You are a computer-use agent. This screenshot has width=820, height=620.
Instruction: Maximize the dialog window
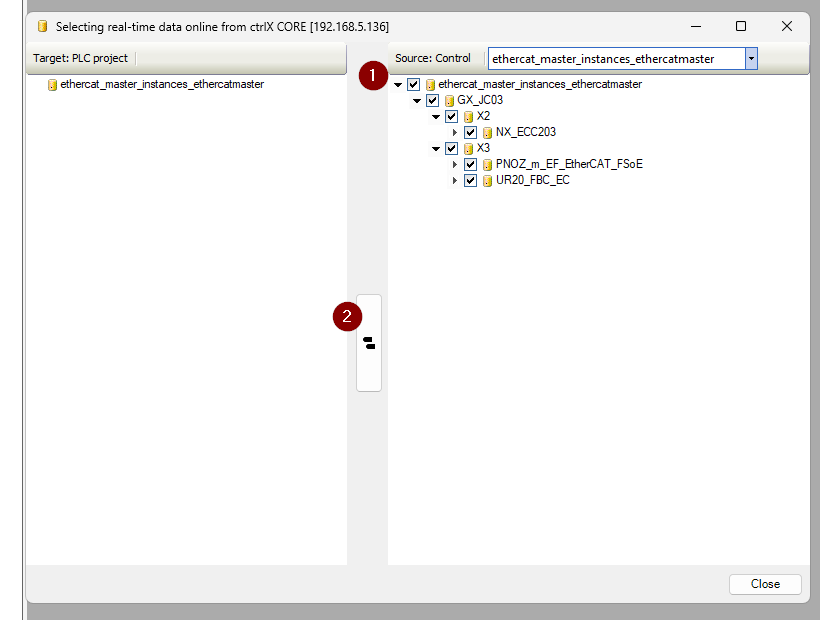pos(741,26)
